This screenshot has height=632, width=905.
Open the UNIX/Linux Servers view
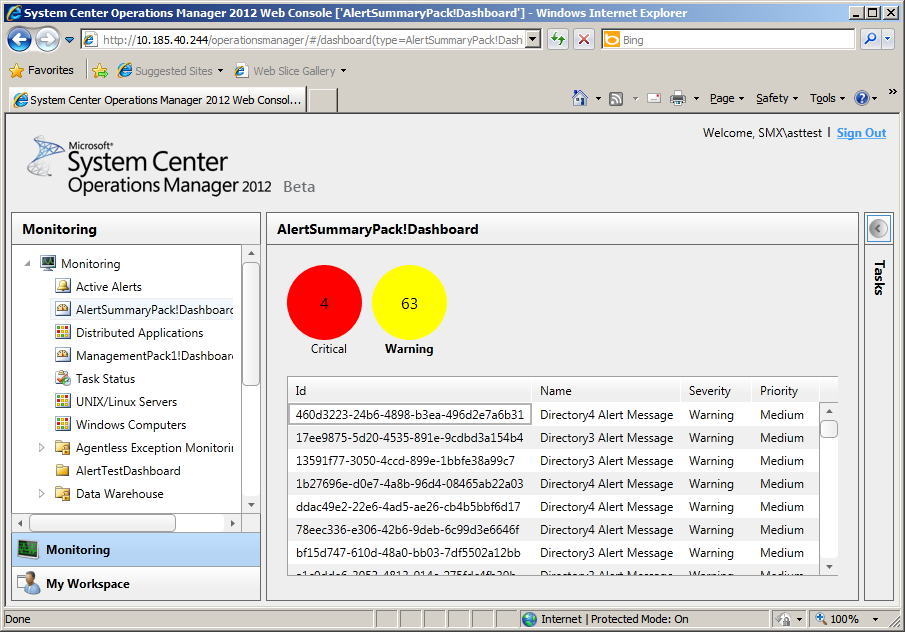click(126, 402)
